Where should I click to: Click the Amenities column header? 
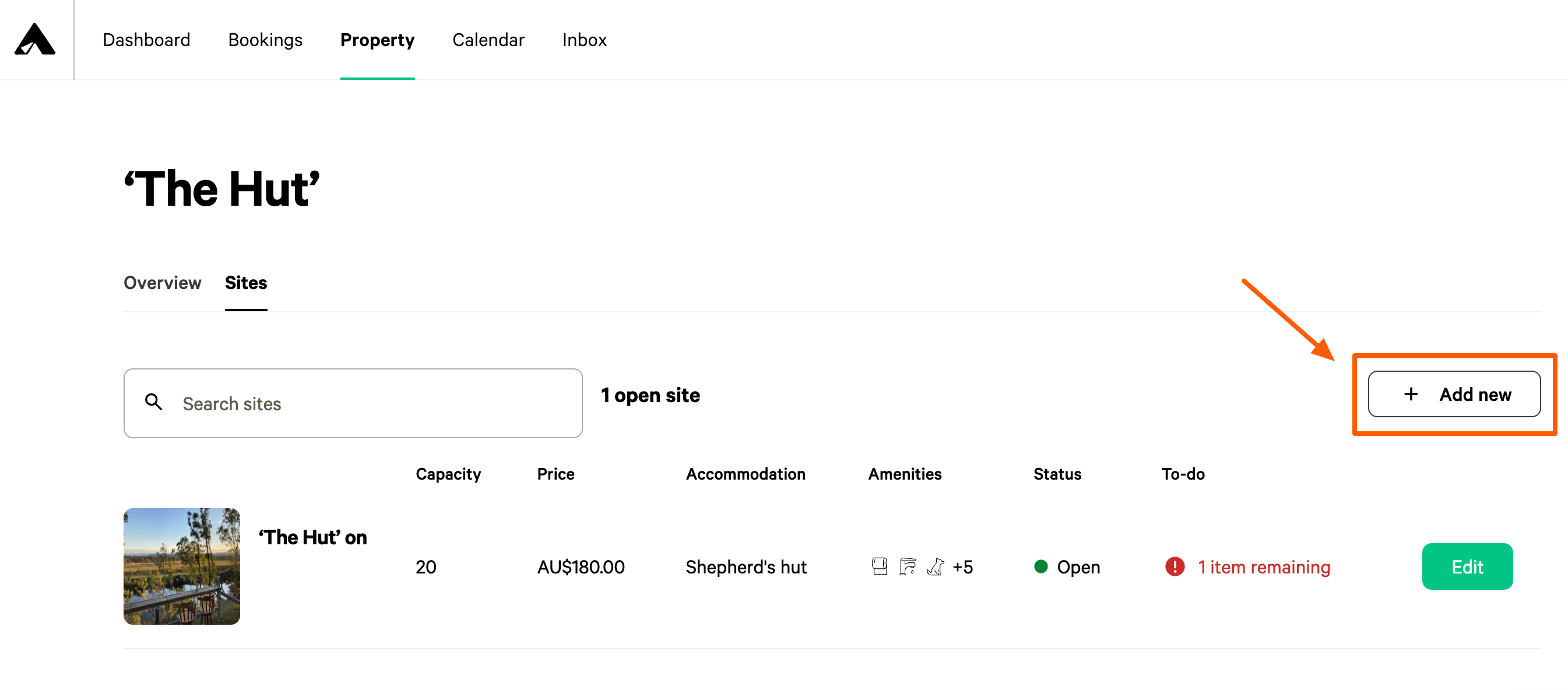coord(904,474)
